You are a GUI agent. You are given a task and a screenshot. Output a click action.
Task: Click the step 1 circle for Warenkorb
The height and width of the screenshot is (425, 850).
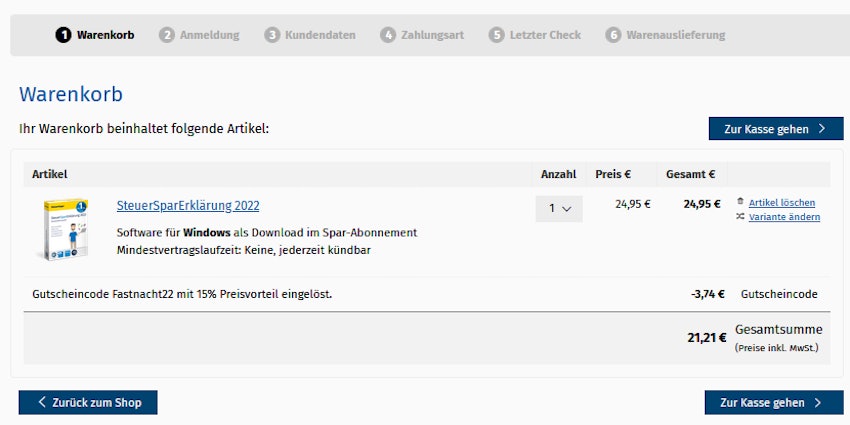click(63, 35)
